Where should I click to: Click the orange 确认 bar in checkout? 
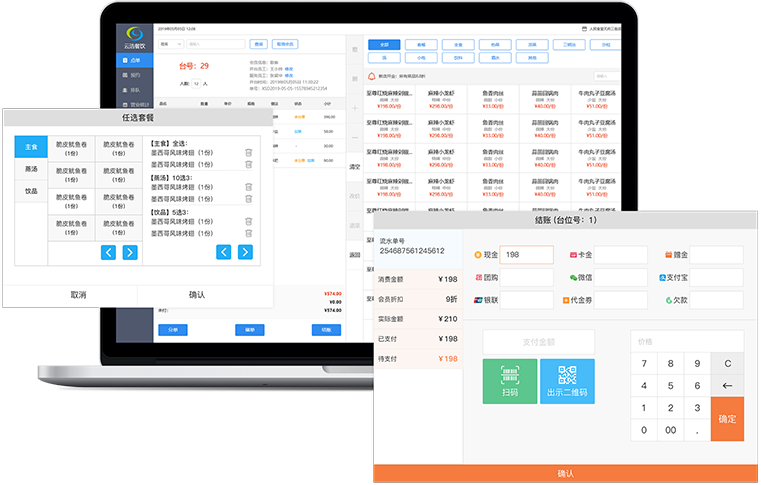click(x=566, y=474)
